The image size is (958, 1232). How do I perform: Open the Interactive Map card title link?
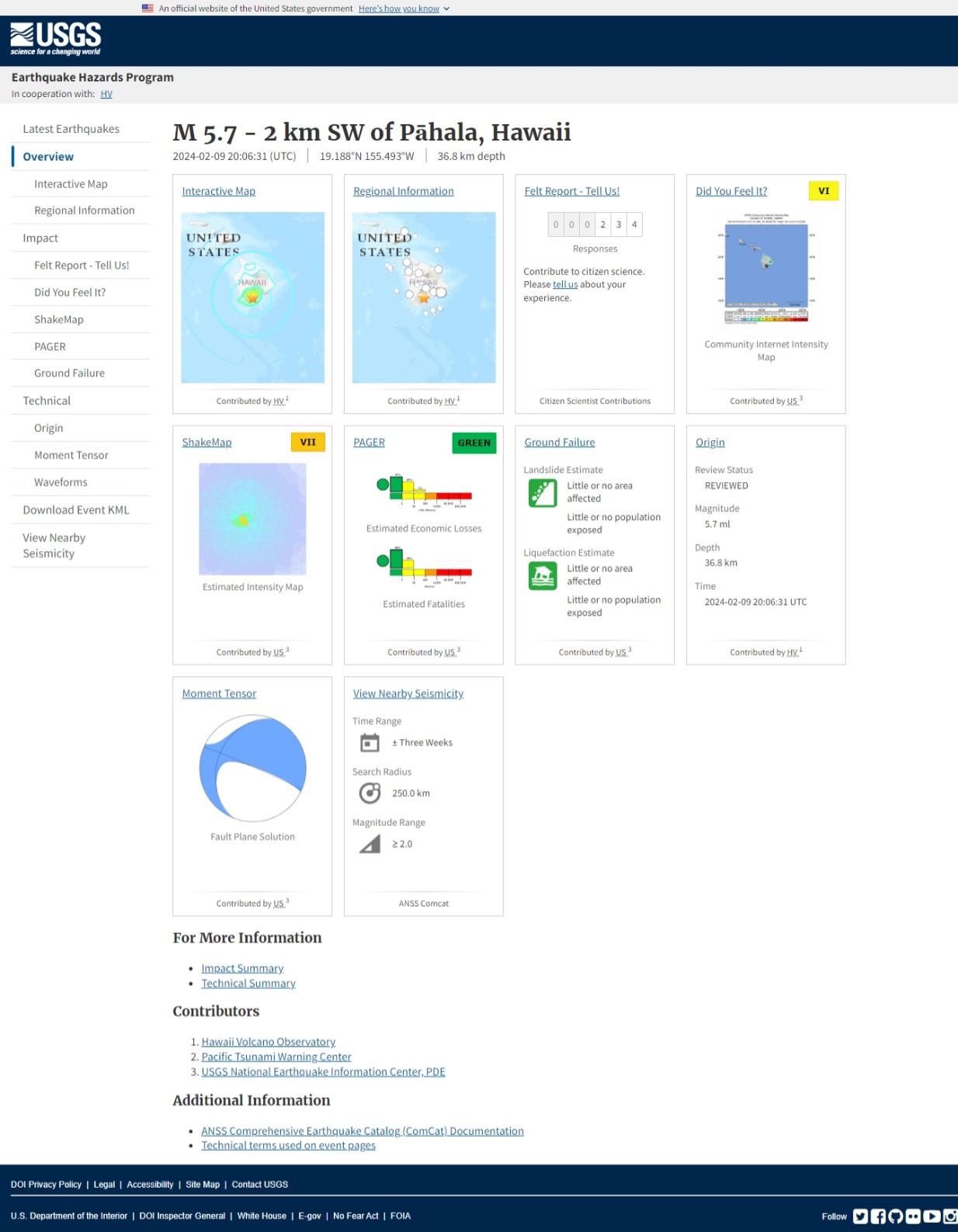pos(219,191)
